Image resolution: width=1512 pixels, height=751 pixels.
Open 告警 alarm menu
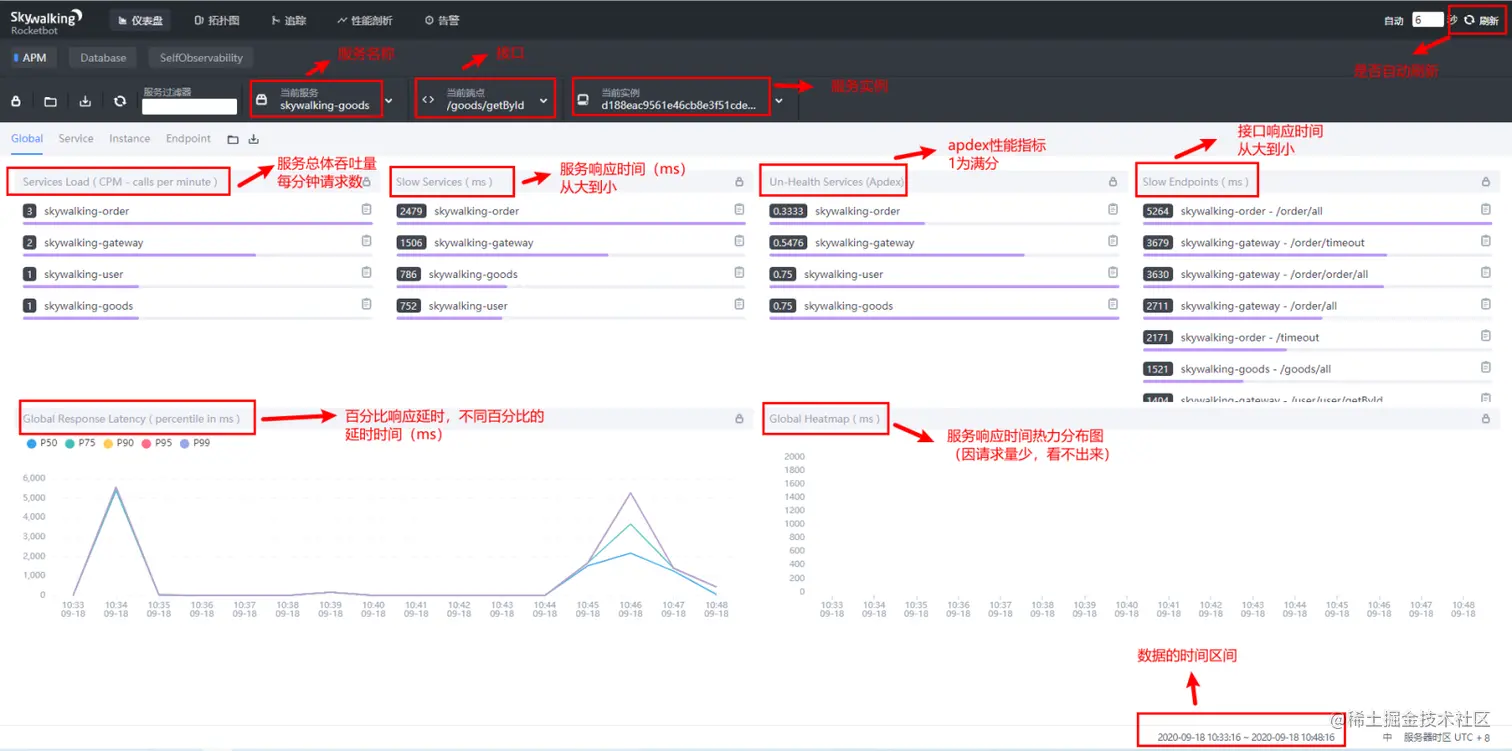442,20
